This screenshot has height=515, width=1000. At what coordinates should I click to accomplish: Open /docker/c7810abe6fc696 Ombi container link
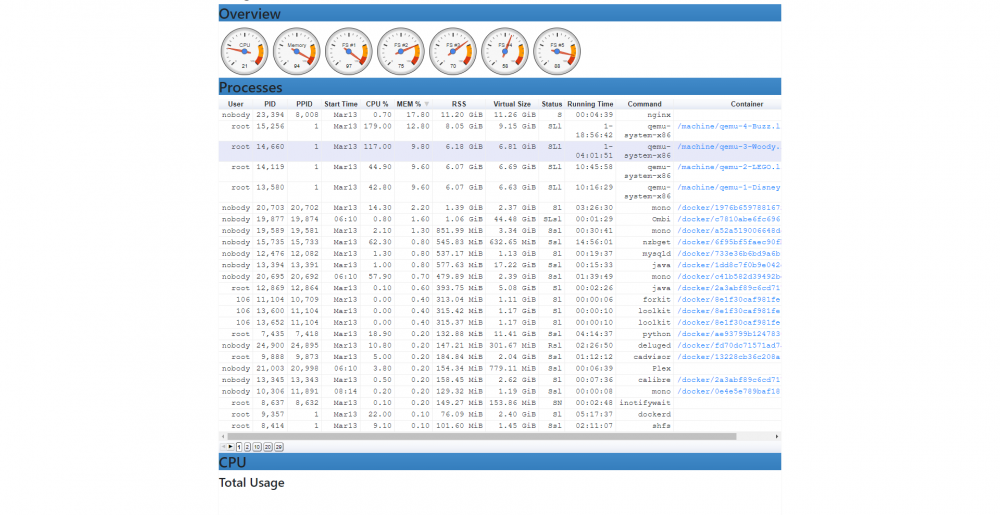pos(728,219)
